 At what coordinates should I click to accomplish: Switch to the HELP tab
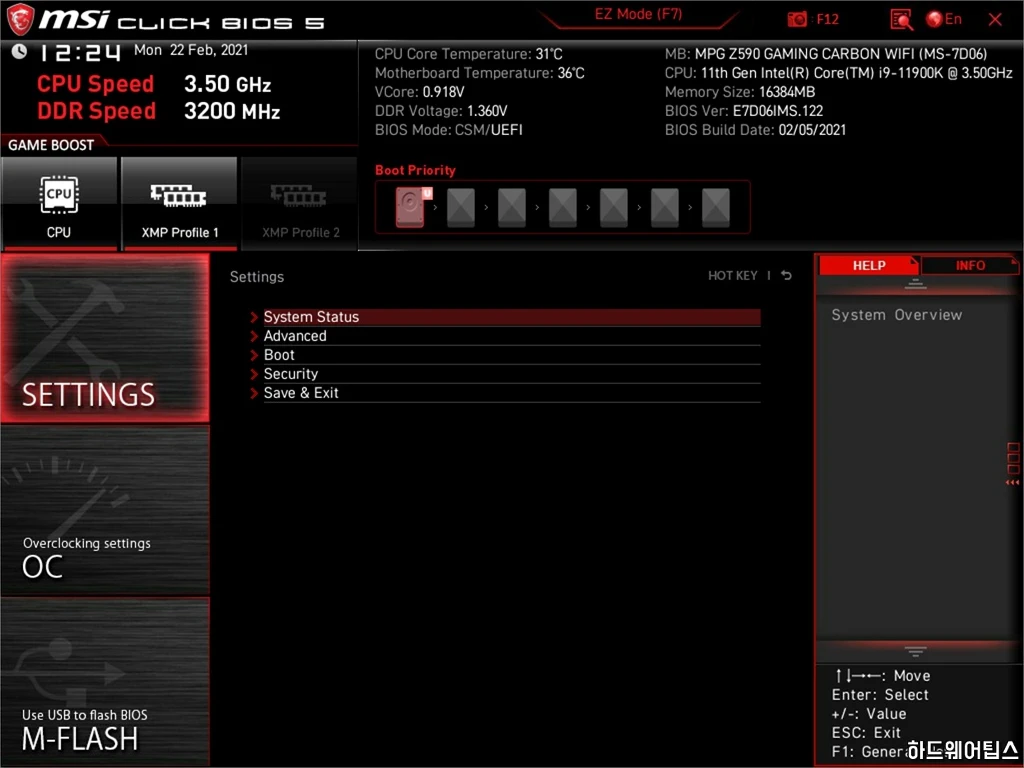pyautogui.click(x=869, y=265)
